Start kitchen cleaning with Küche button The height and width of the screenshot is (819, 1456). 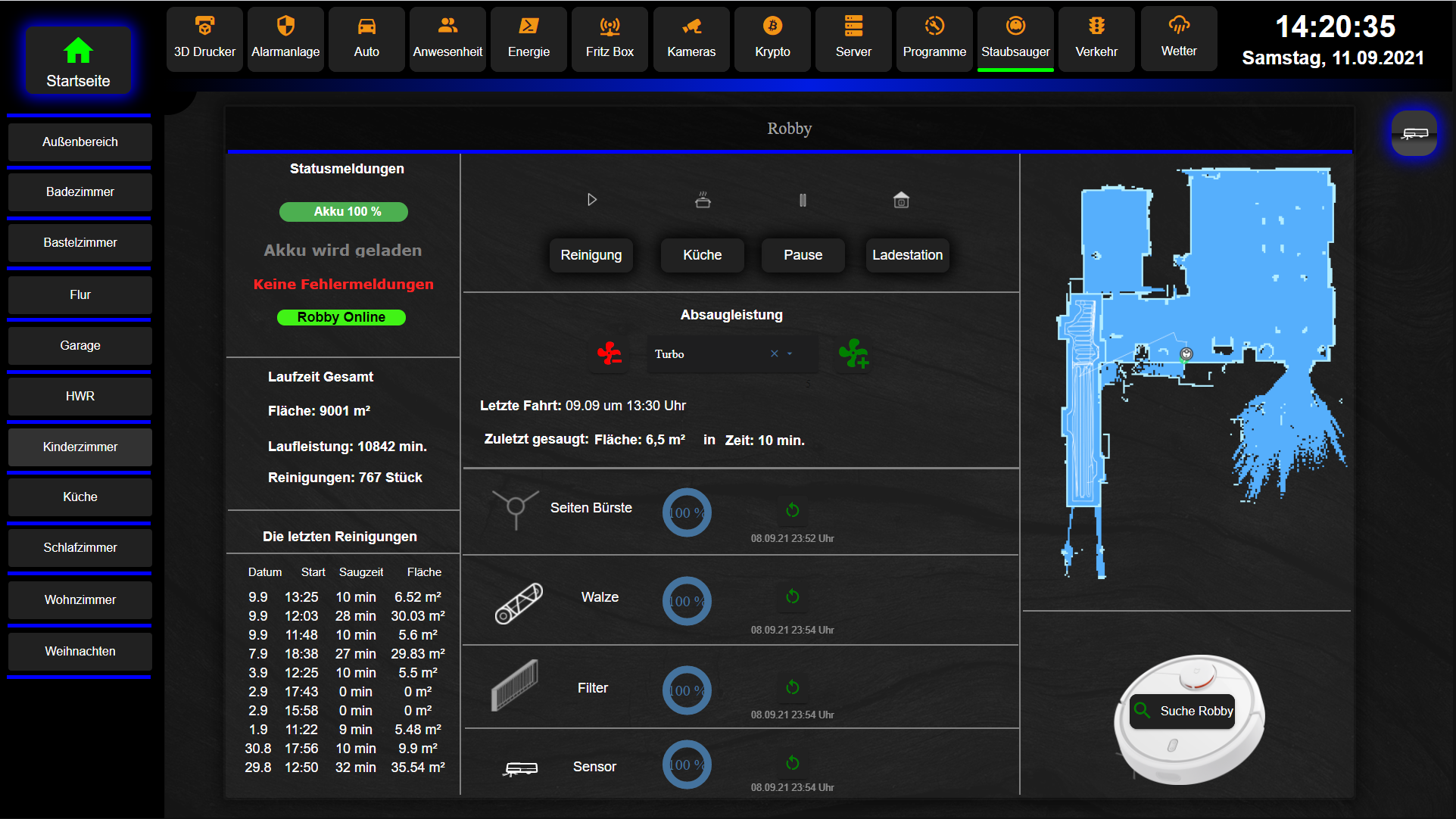[x=703, y=255]
